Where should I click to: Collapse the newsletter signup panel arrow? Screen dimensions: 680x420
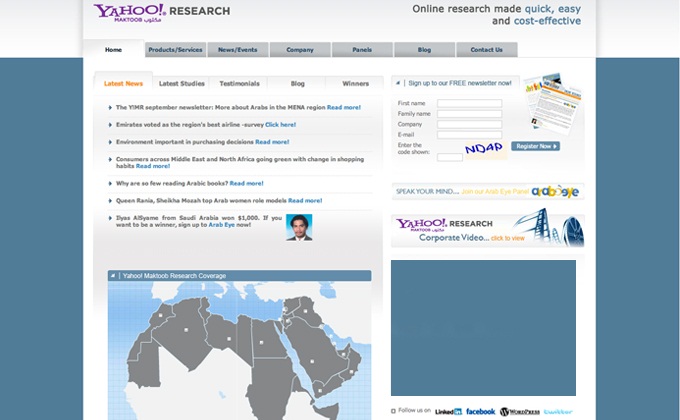[x=398, y=83]
